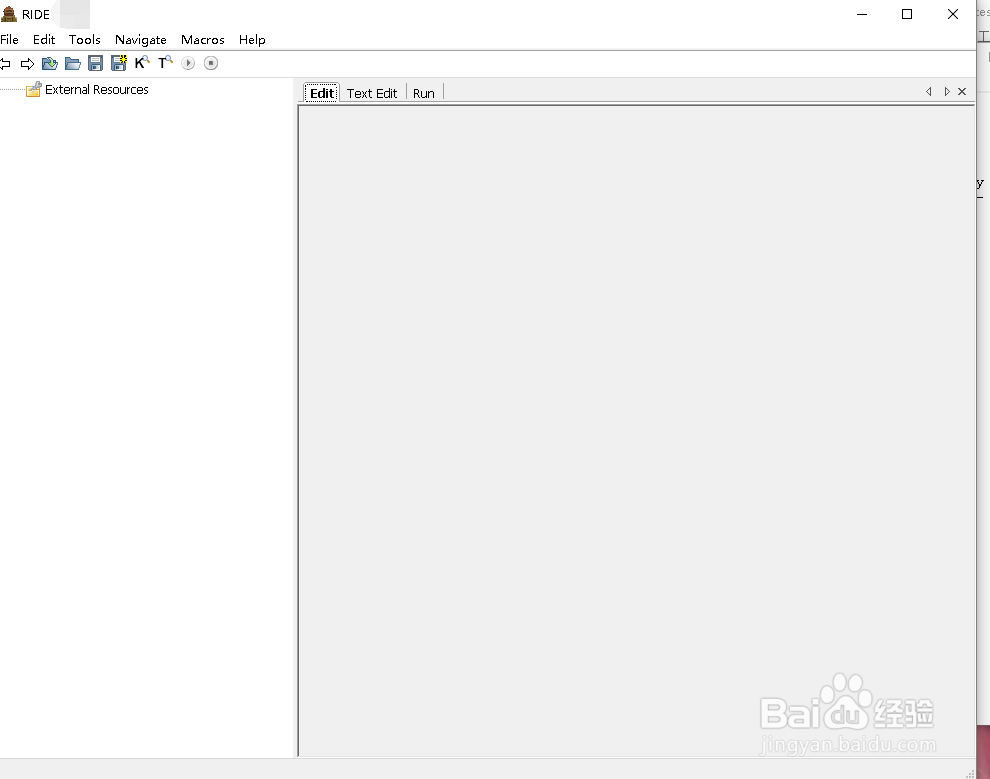The height and width of the screenshot is (779, 990).
Task: Minimize the RIDE window
Action: pyautogui.click(x=862, y=14)
